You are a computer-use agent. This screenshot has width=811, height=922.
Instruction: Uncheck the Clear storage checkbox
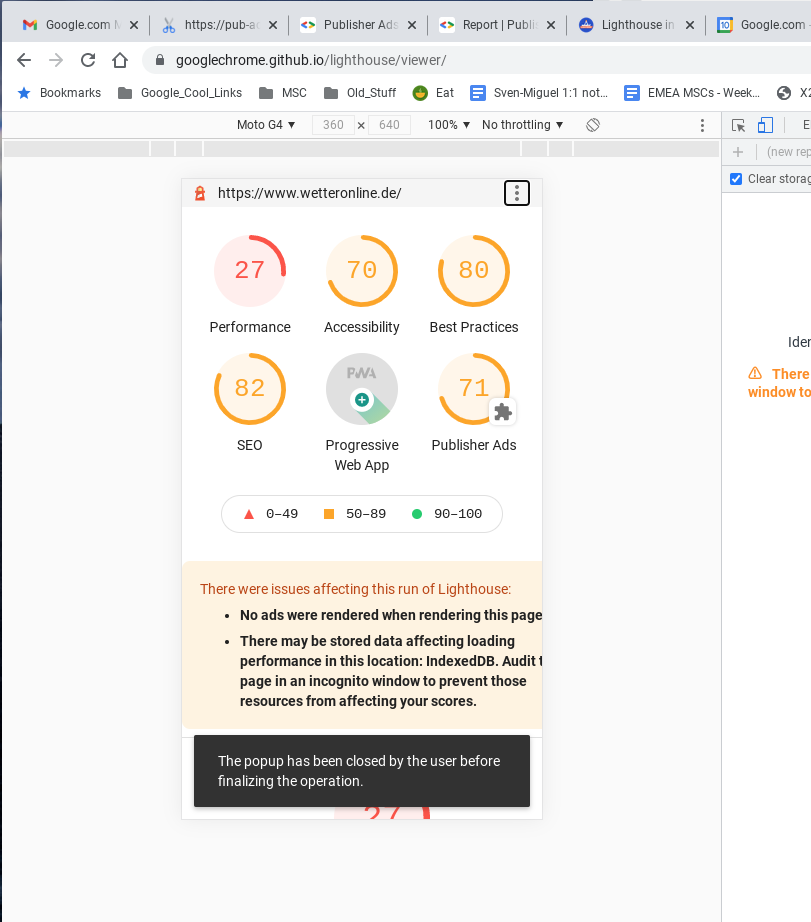pyautogui.click(x=737, y=178)
